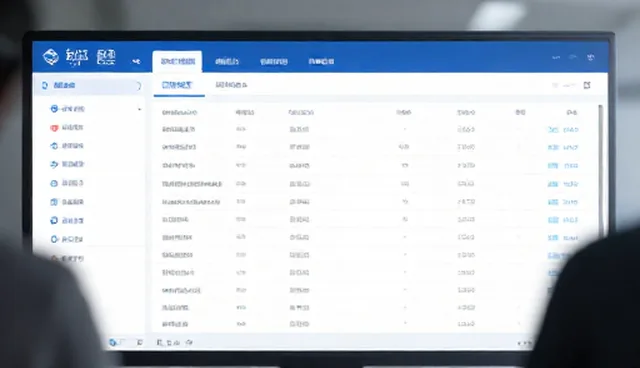The width and height of the screenshot is (640, 368).
Task: Select the active white tab in the blue header
Action: 177,62
